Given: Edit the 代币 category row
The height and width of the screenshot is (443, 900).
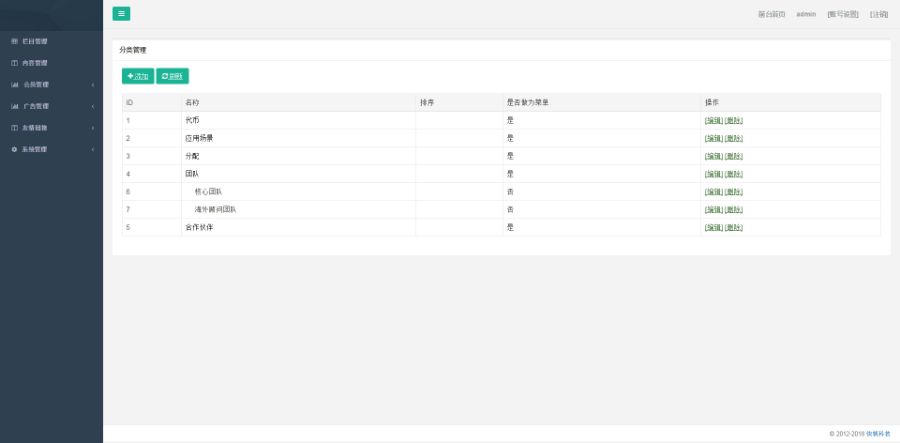Looking at the screenshot, I should pos(713,120).
